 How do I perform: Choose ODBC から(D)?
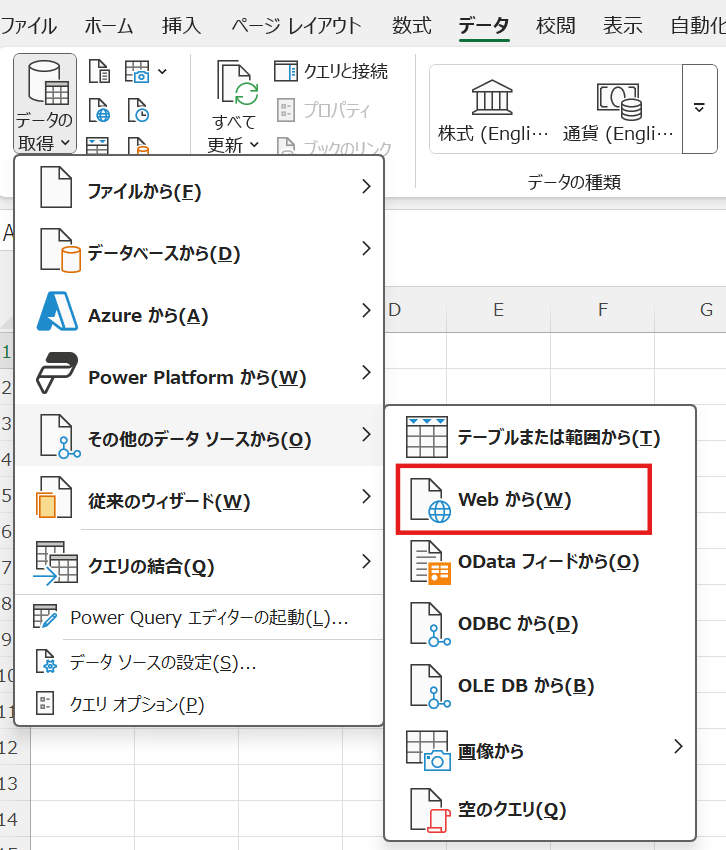click(x=540, y=623)
